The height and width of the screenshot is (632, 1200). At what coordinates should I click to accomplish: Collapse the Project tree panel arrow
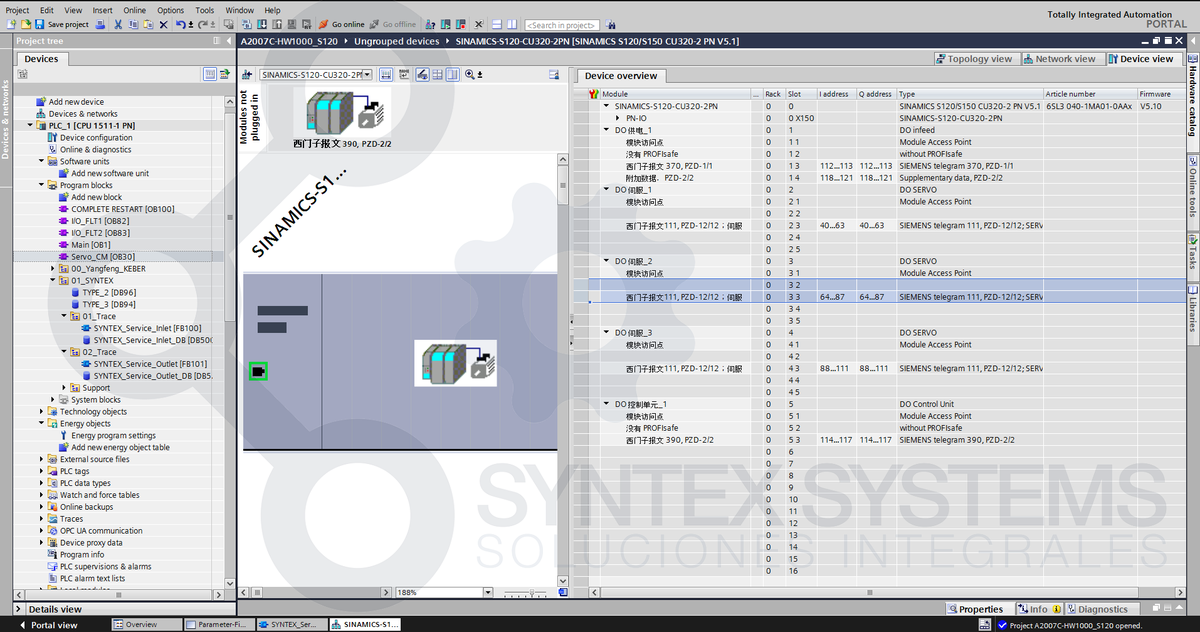pyautogui.click(x=229, y=41)
